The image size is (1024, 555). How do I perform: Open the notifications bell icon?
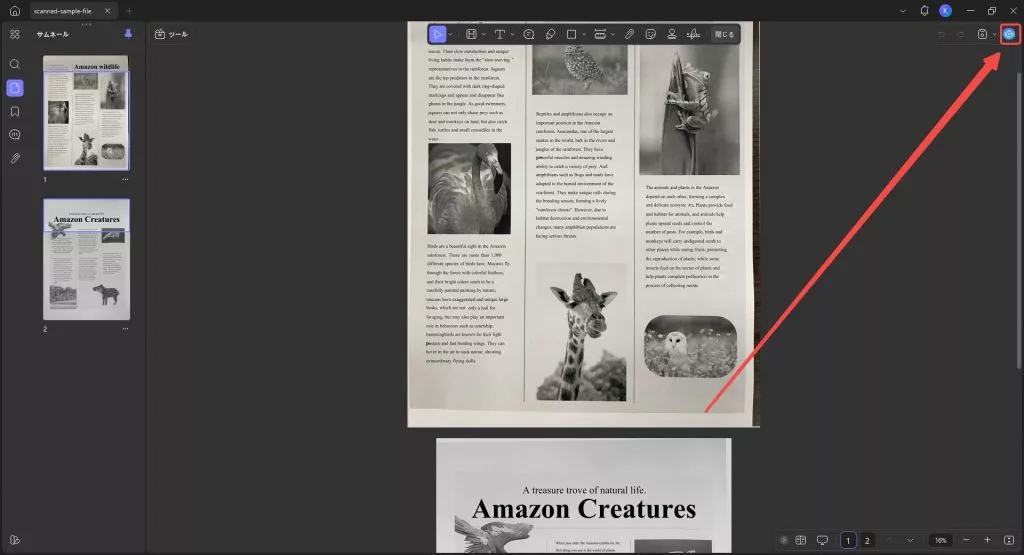pos(924,10)
